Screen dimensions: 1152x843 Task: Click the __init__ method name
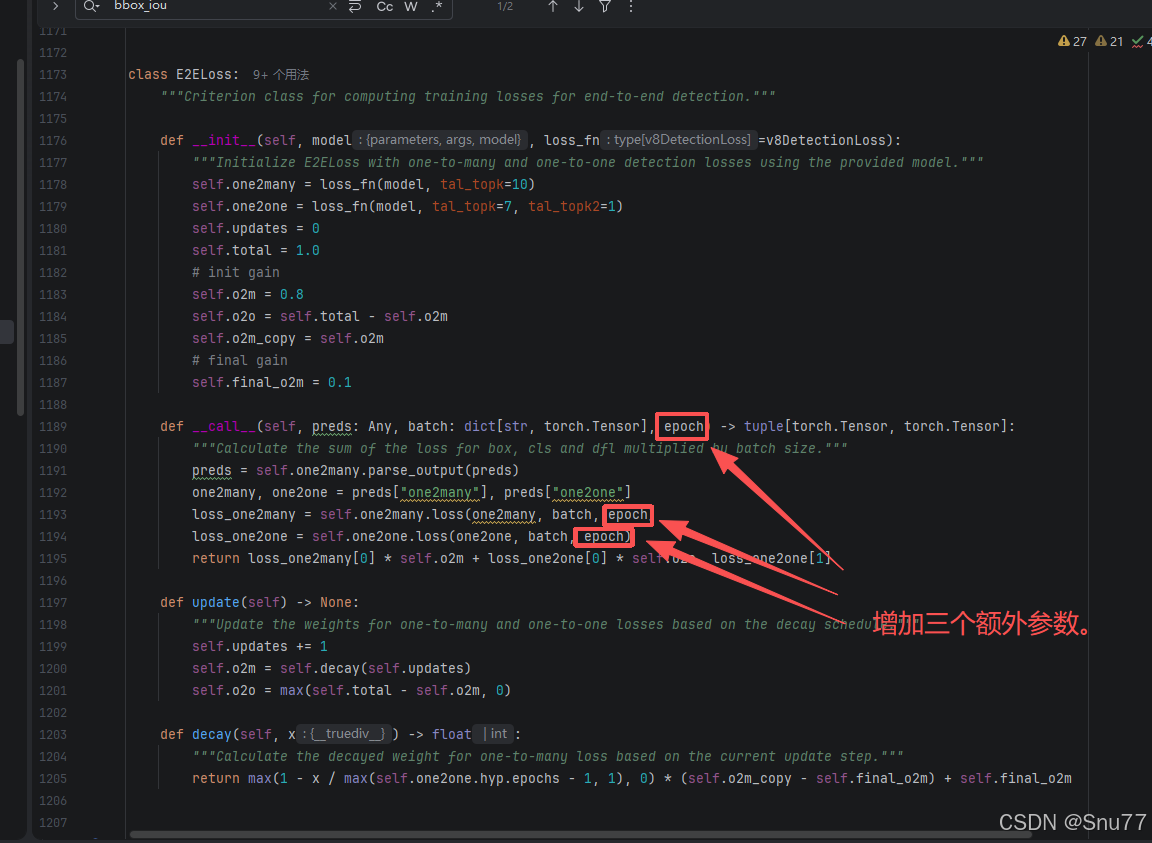tap(224, 140)
